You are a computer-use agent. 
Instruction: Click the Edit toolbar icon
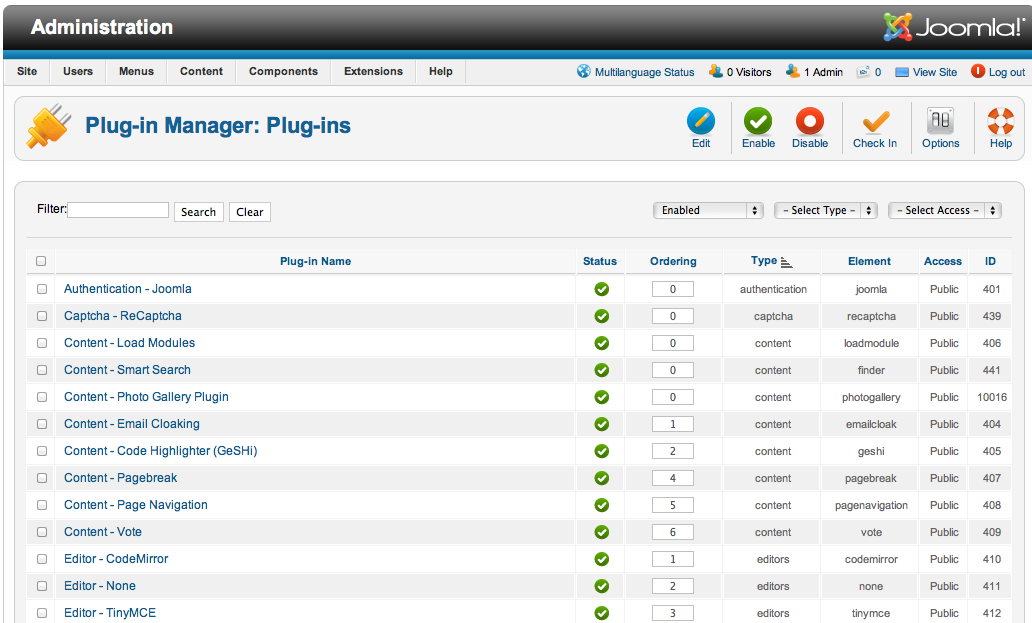(700, 122)
